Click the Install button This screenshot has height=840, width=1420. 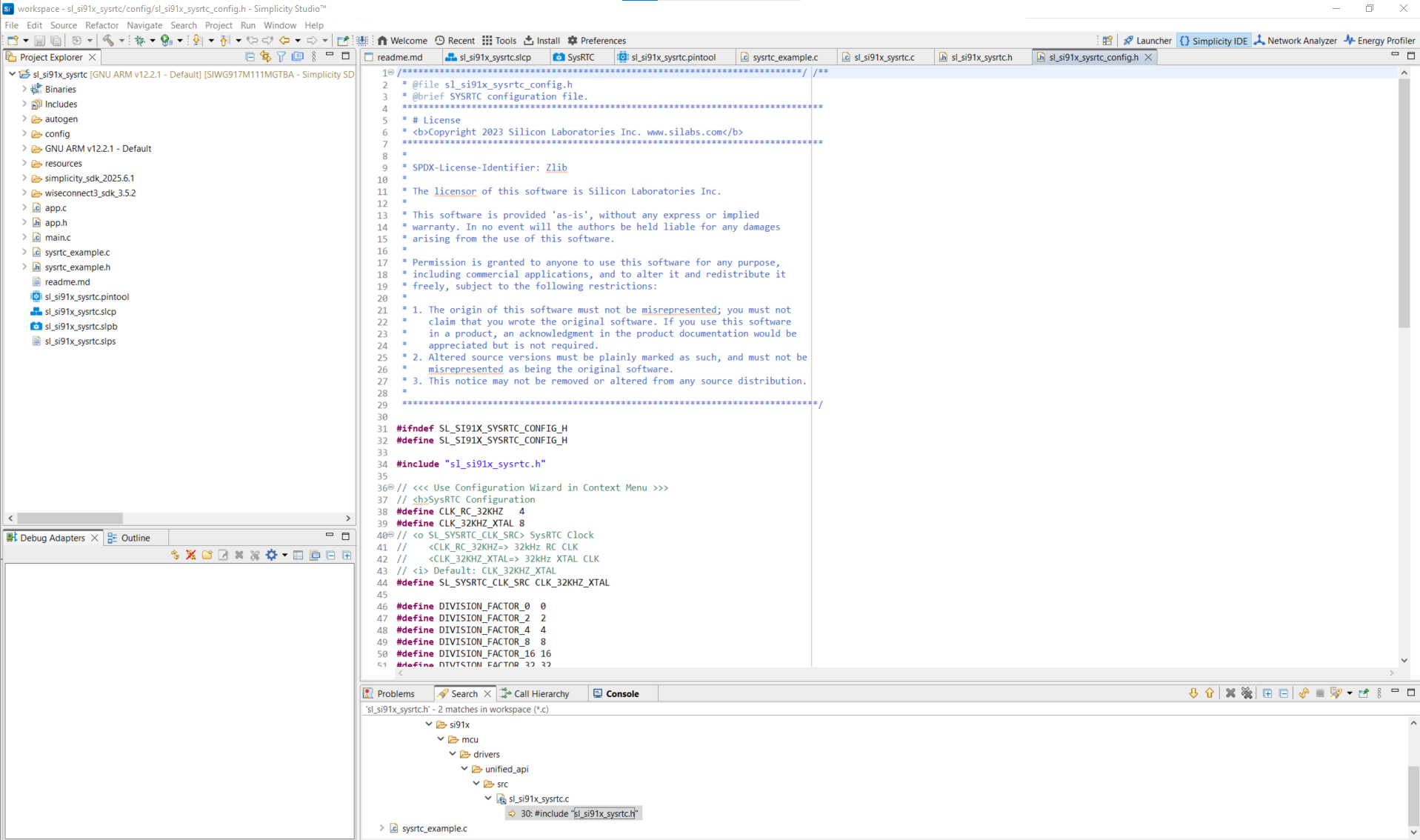click(x=541, y=40)
